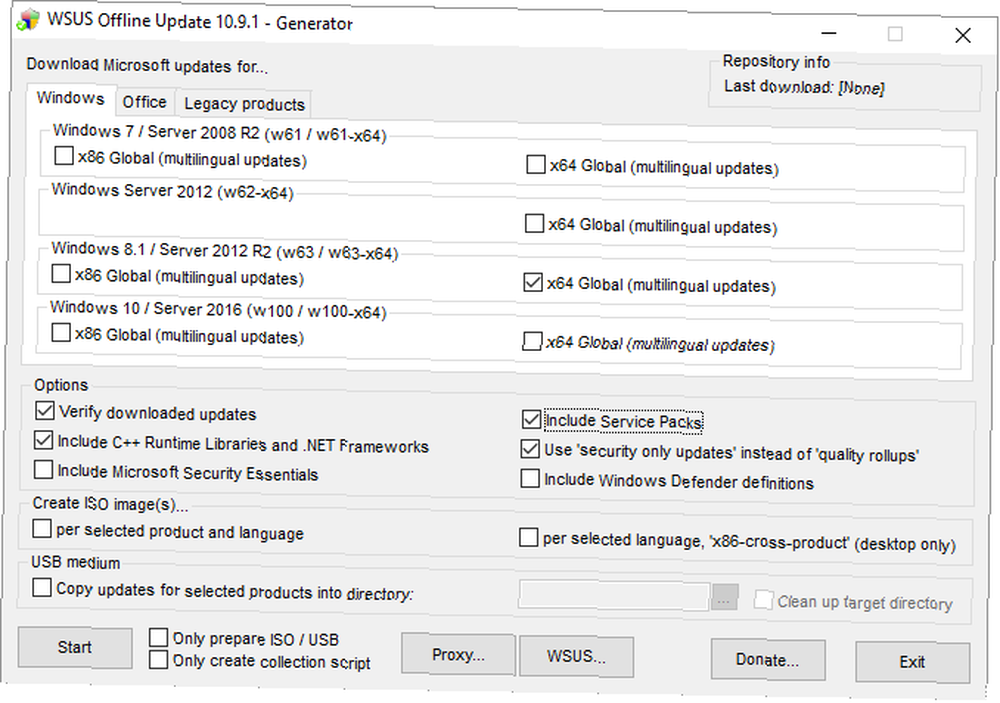The height and width of the screenshot is (703, 1000).
Task: Open the Legacy products tab
Action: [244, 104]
